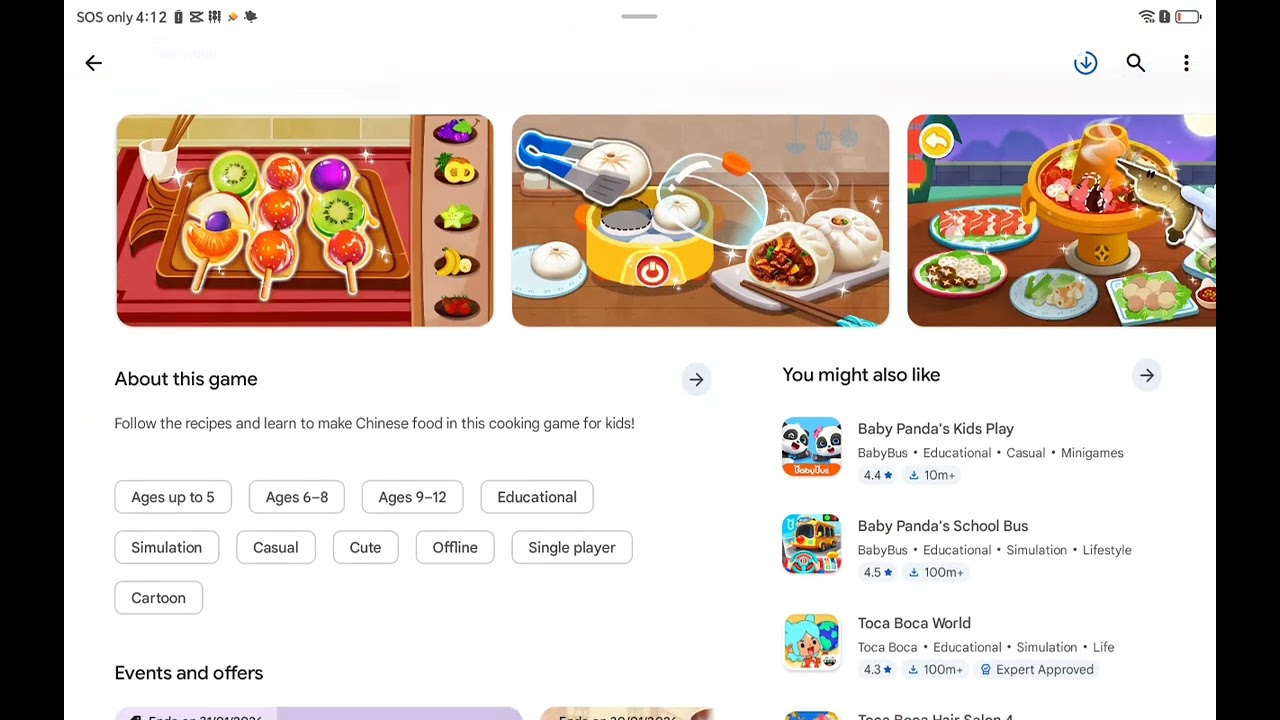Screen dimensions: 1280x720
Task: Open Toca Boca World app icon
Action: pos(811,641)
